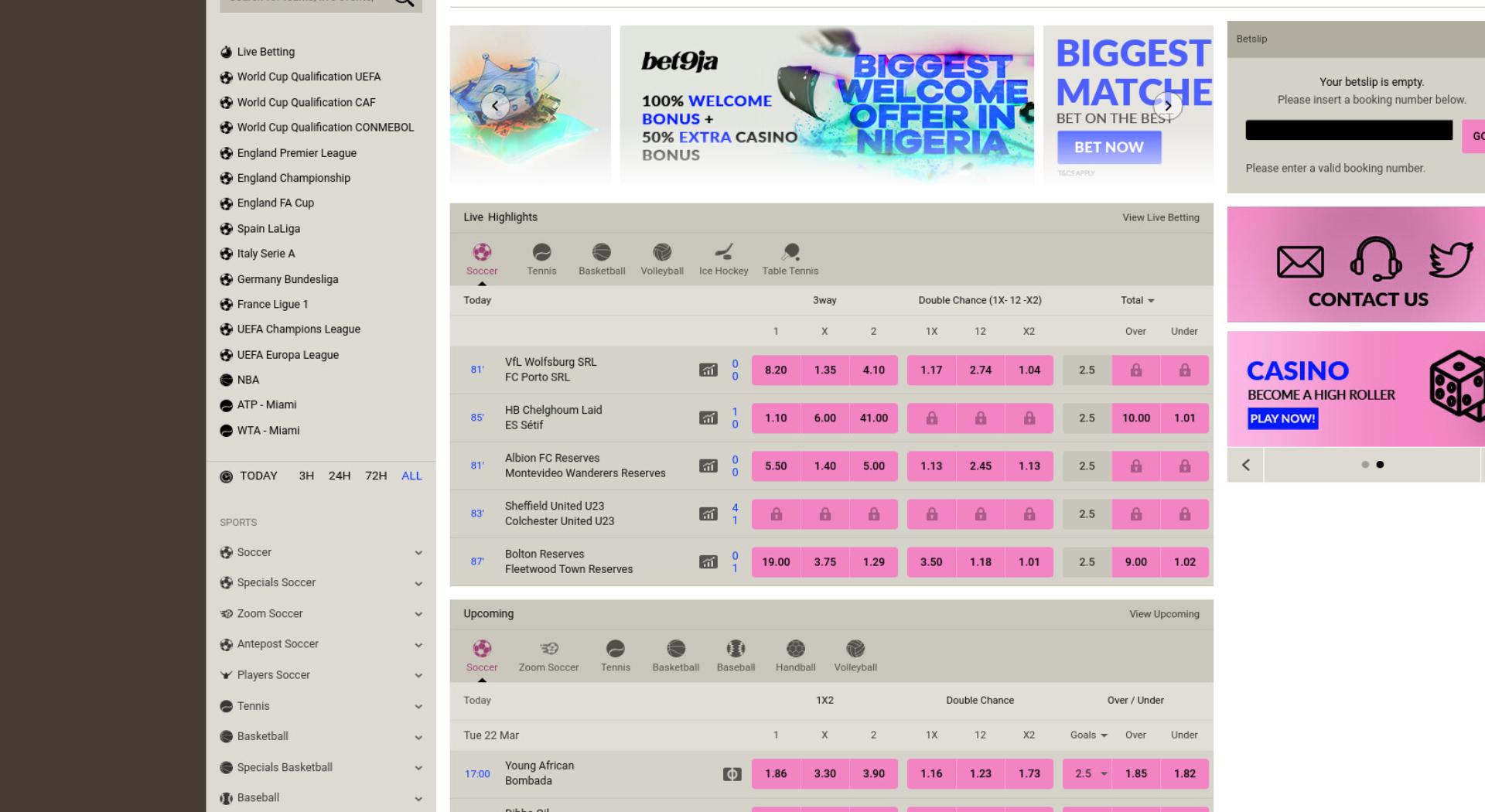
Task: Select Handball icon in Upcoming section
Action: [x=796, y=648]
